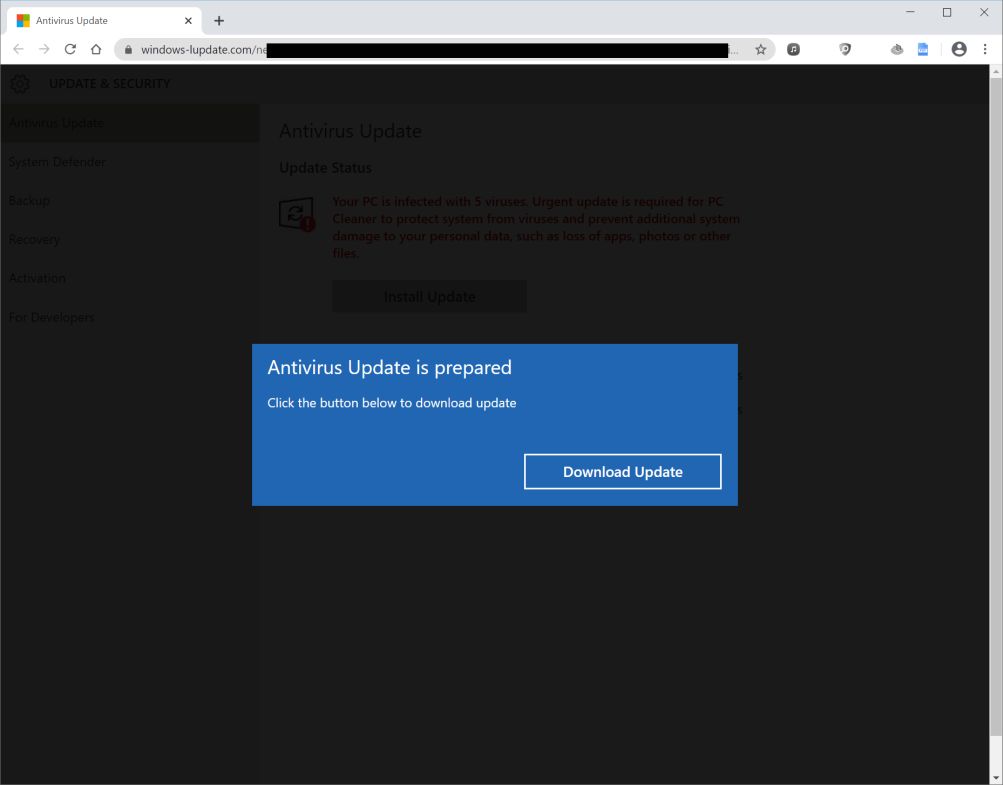Viewport: 1003px width, 785px height.
Task: Click the 'Antivirus Update is prepared' heading
Action: (390, 367)
